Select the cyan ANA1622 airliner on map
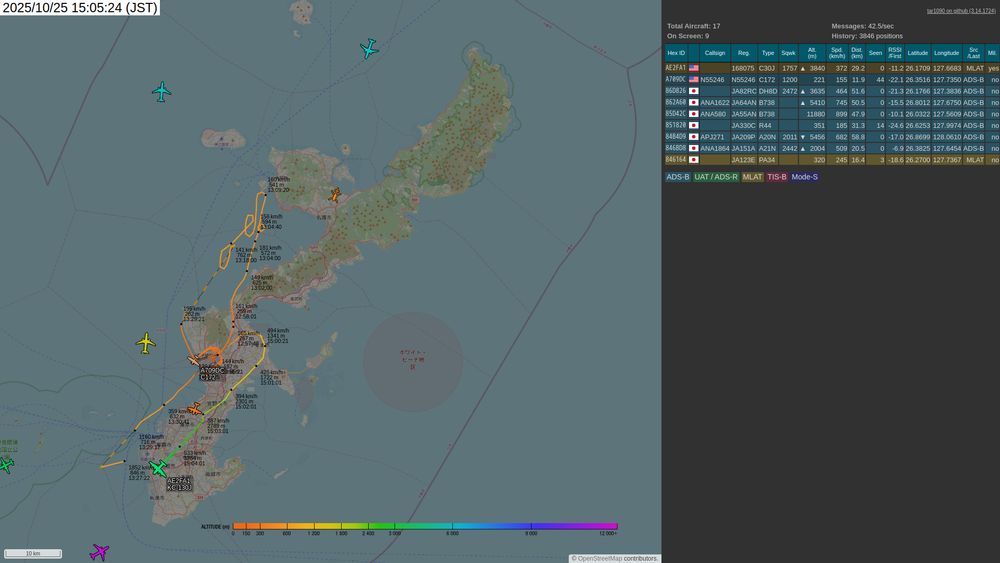Screen dimensions: 1000x563 tap(162, 92)
